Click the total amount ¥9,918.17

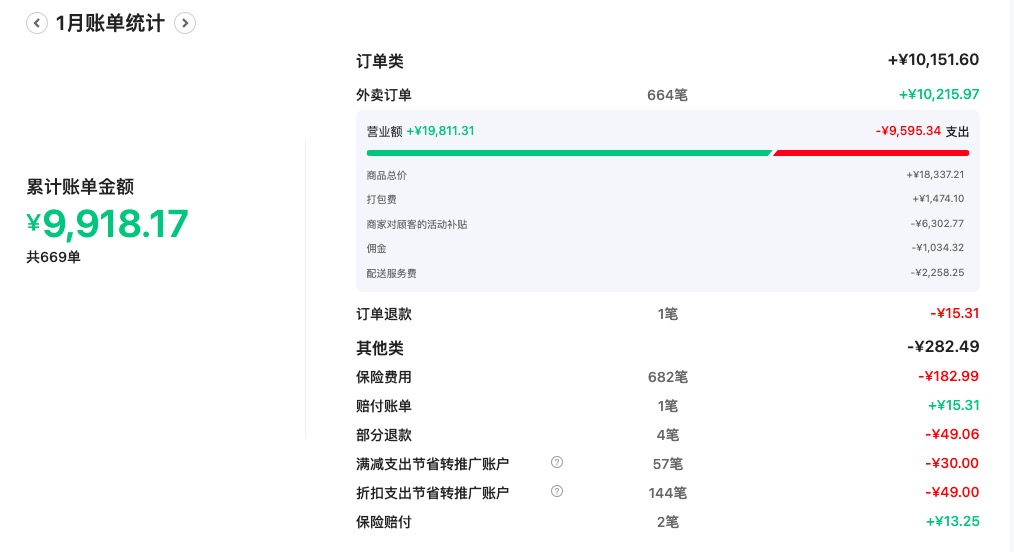tap(107, 224)
